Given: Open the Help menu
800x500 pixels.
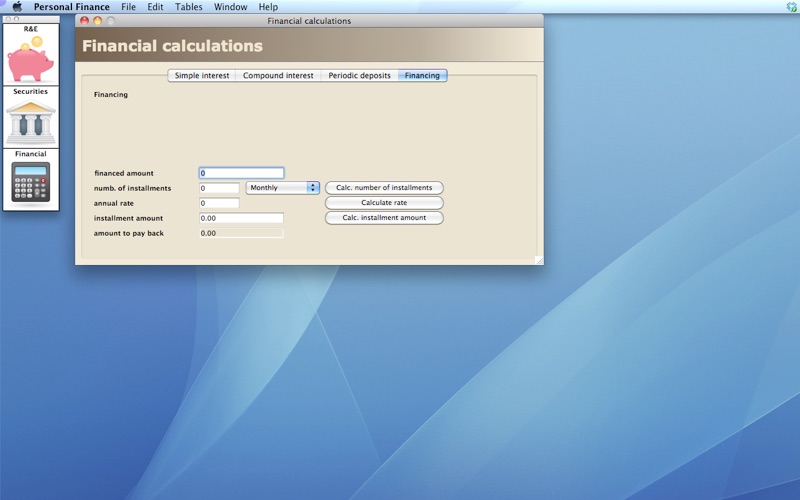Looking at the screenshot, I should coord(268,7).
